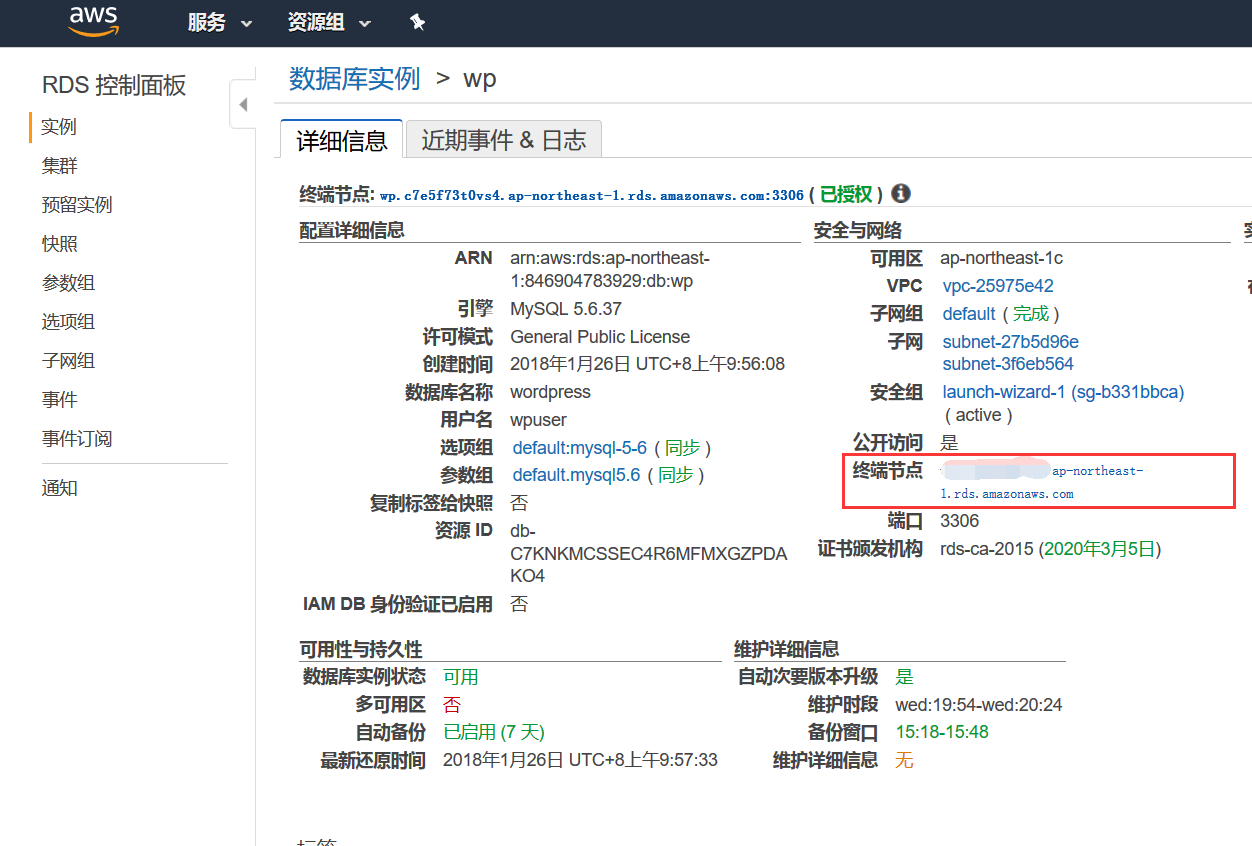Image resolution: width=1252 pixels, height=846 pixels.
Task: Open the 资源组 dropdown menu
Action: [x=329, y=22]
